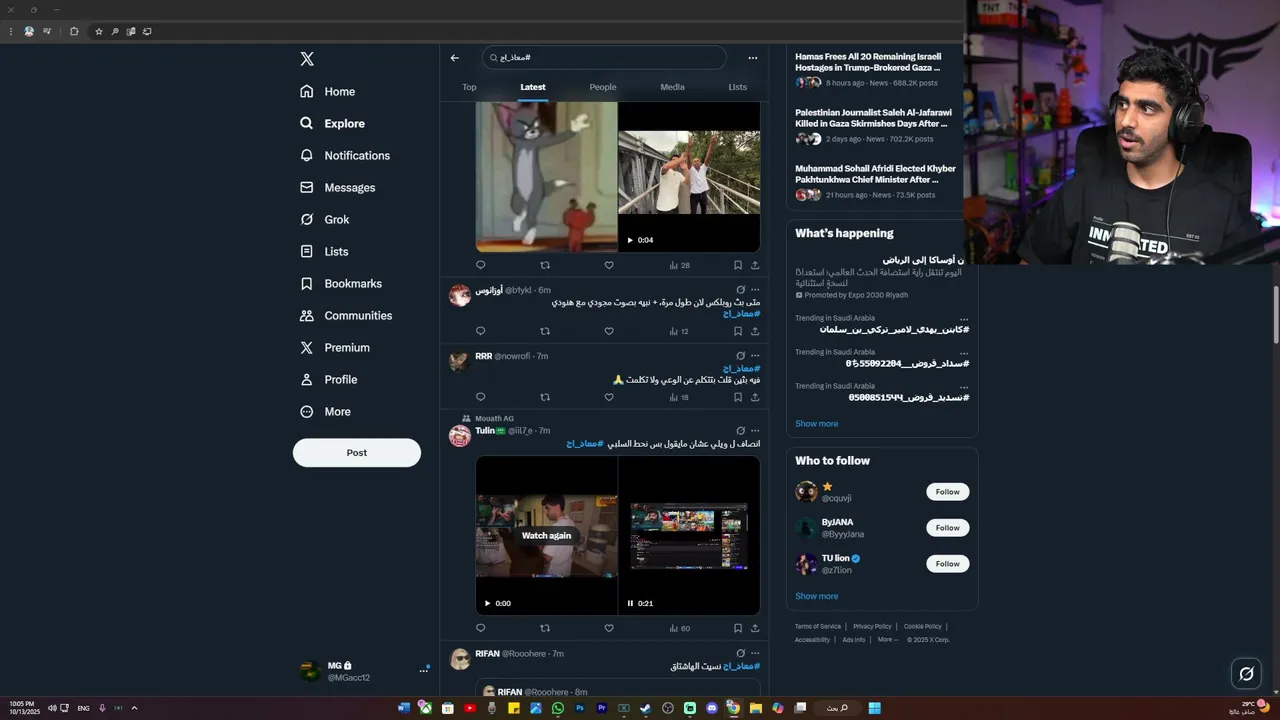Open Communities in the sidebar
This screenshot has width=1280, height=720.
tap(346, 315)
